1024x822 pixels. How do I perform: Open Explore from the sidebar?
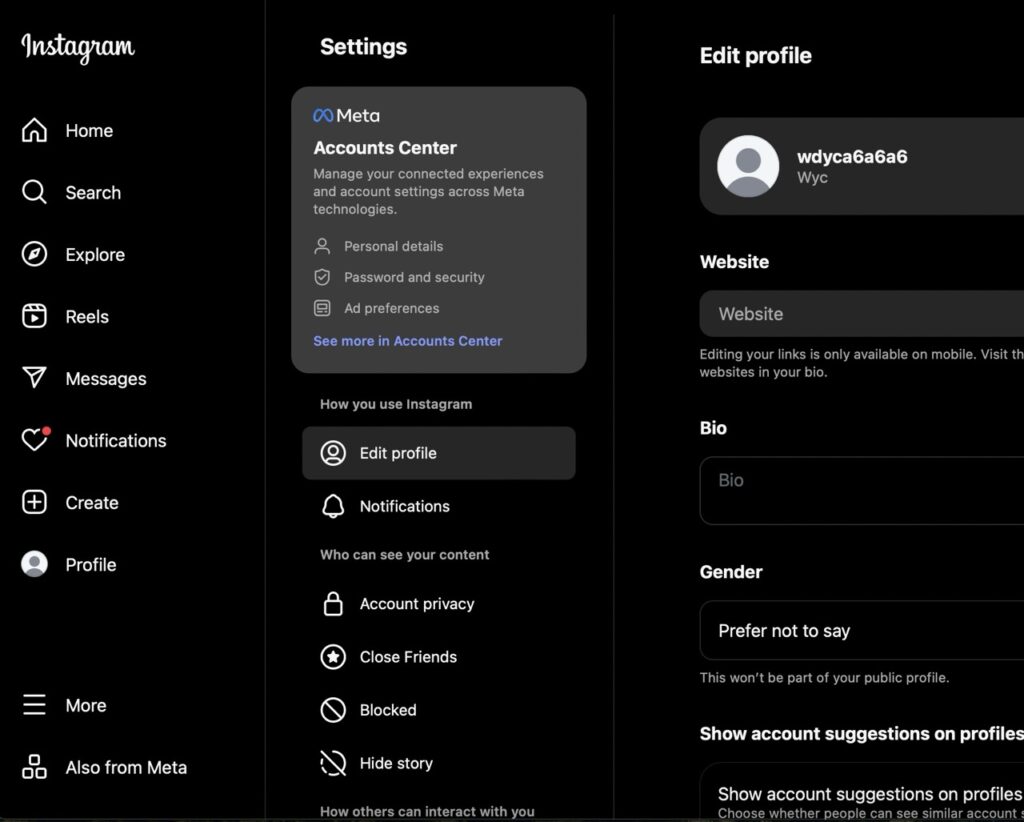95,255
